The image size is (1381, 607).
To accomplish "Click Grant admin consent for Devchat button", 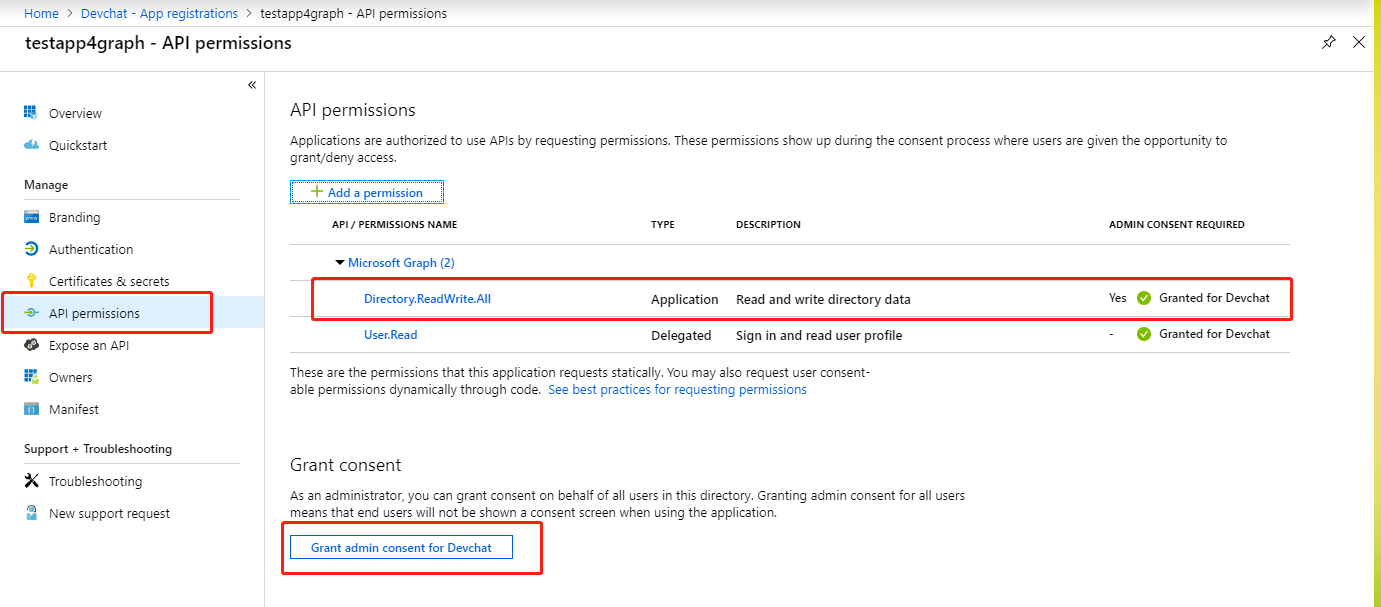I will (401, 547).
